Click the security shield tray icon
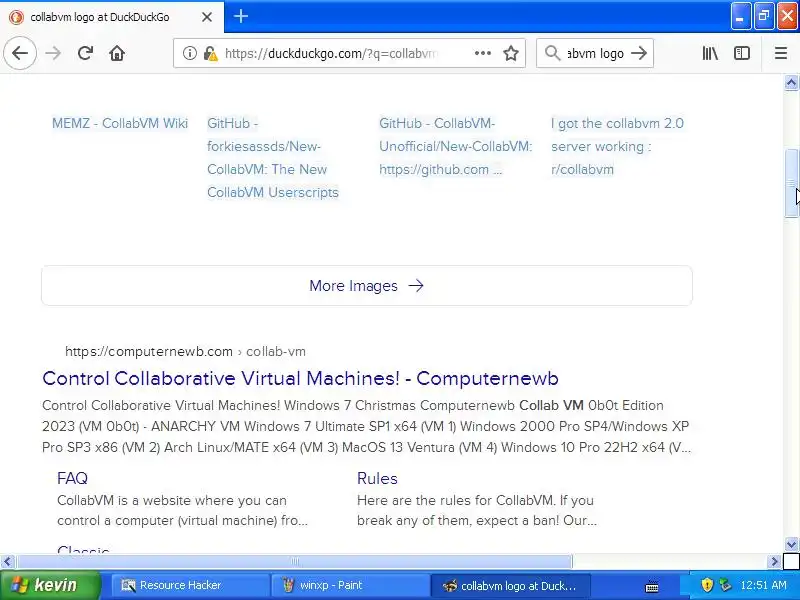The width and height of the screenshot is (800, 600). pos(707,585)
